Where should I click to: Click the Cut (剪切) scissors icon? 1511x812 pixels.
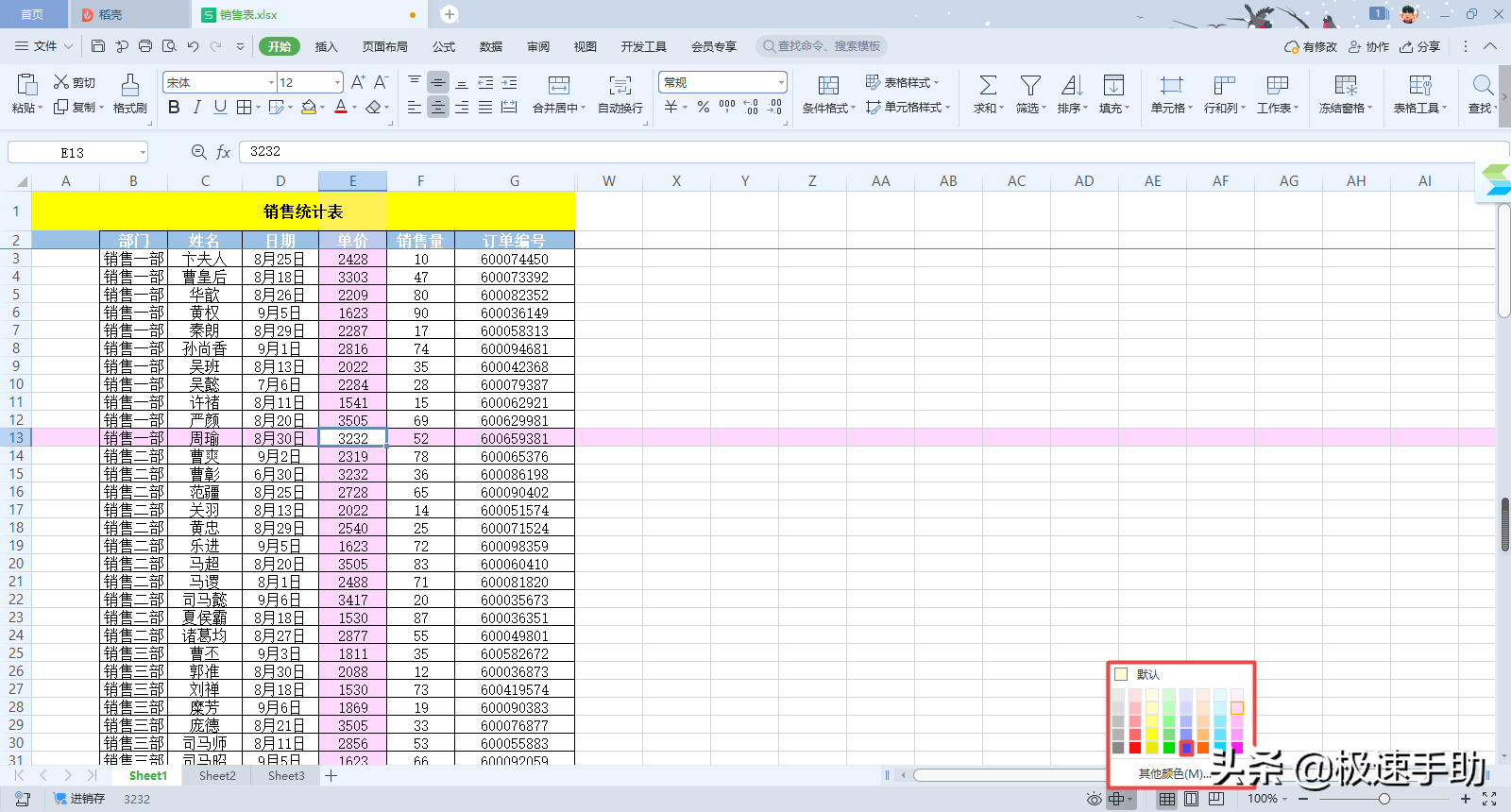pos(61,82)
